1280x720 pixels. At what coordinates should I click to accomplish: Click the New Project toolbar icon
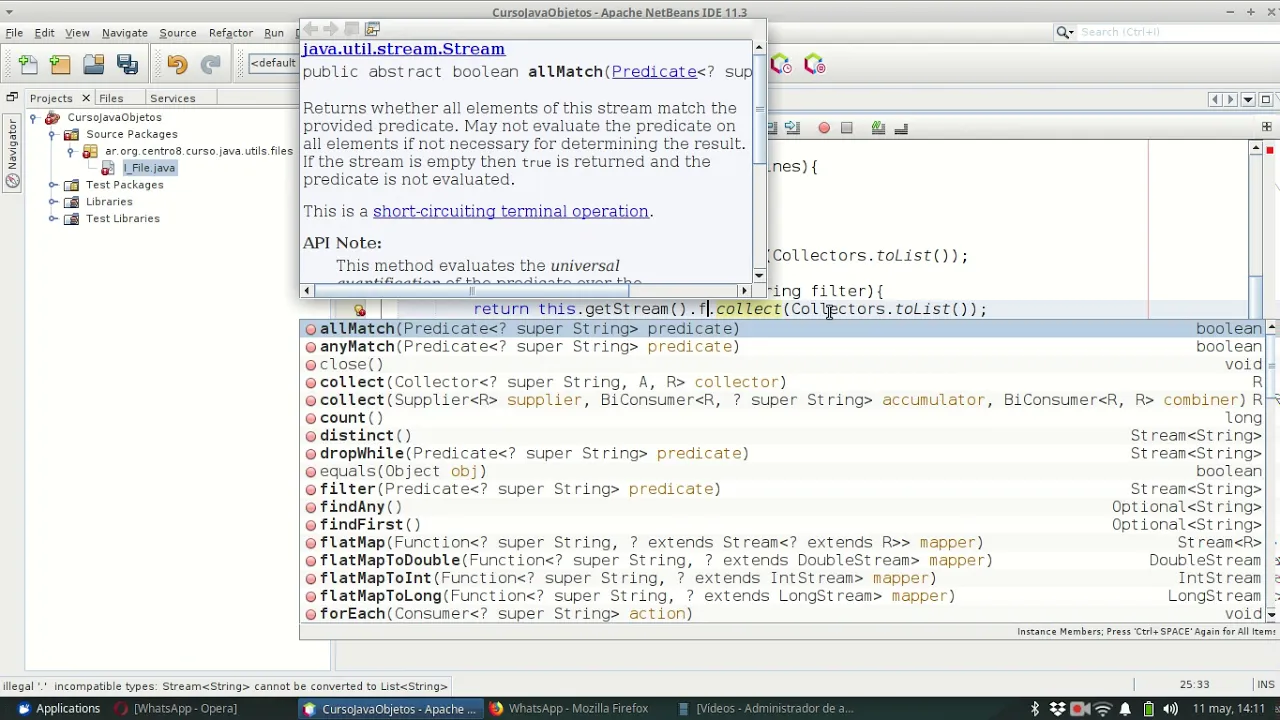click(x=61, y=65)
